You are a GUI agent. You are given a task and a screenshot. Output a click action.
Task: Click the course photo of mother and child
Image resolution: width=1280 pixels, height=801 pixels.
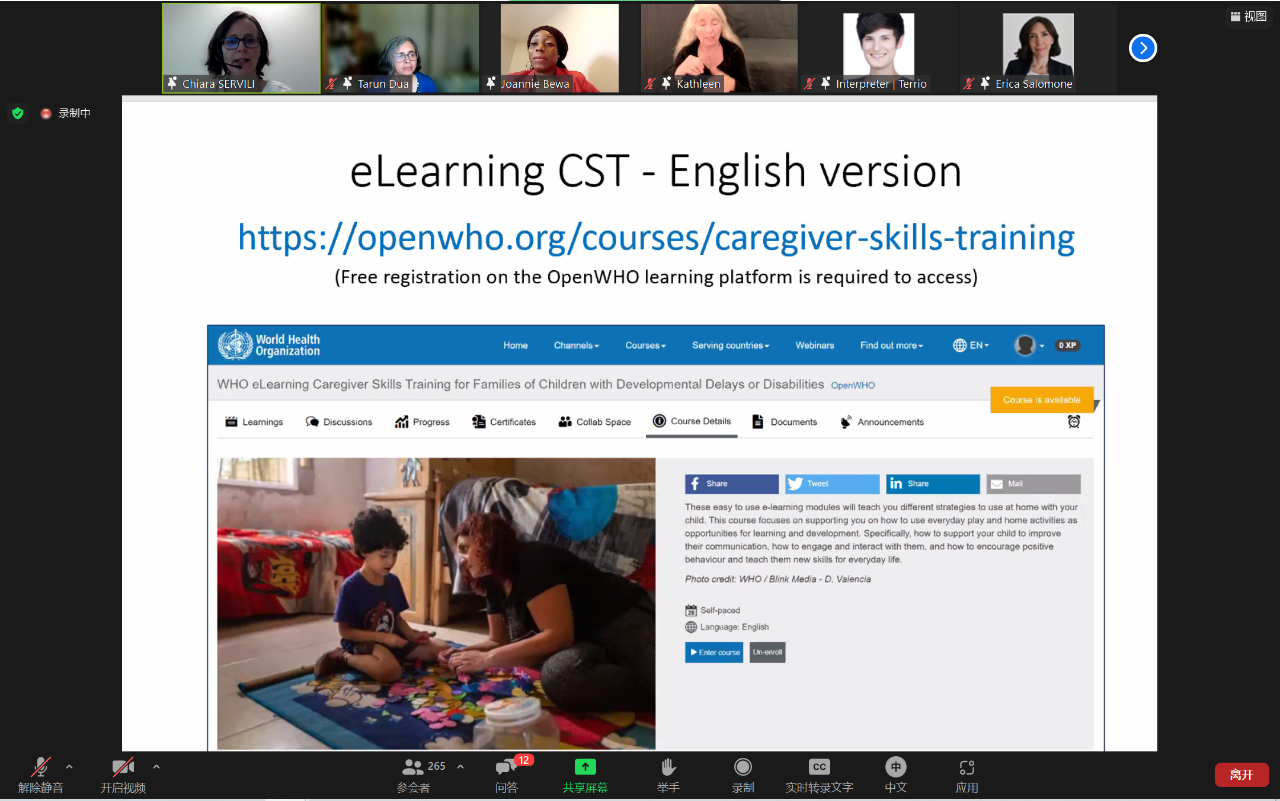pyautogui.click(x=436, y=604)
